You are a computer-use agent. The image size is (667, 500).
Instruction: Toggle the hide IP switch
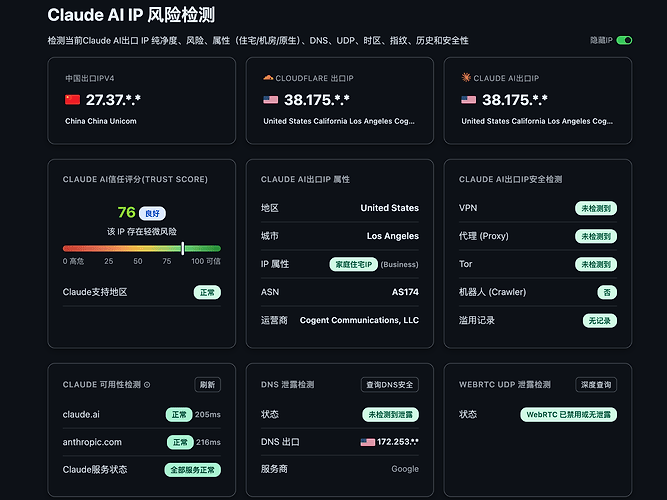[624, 40]
